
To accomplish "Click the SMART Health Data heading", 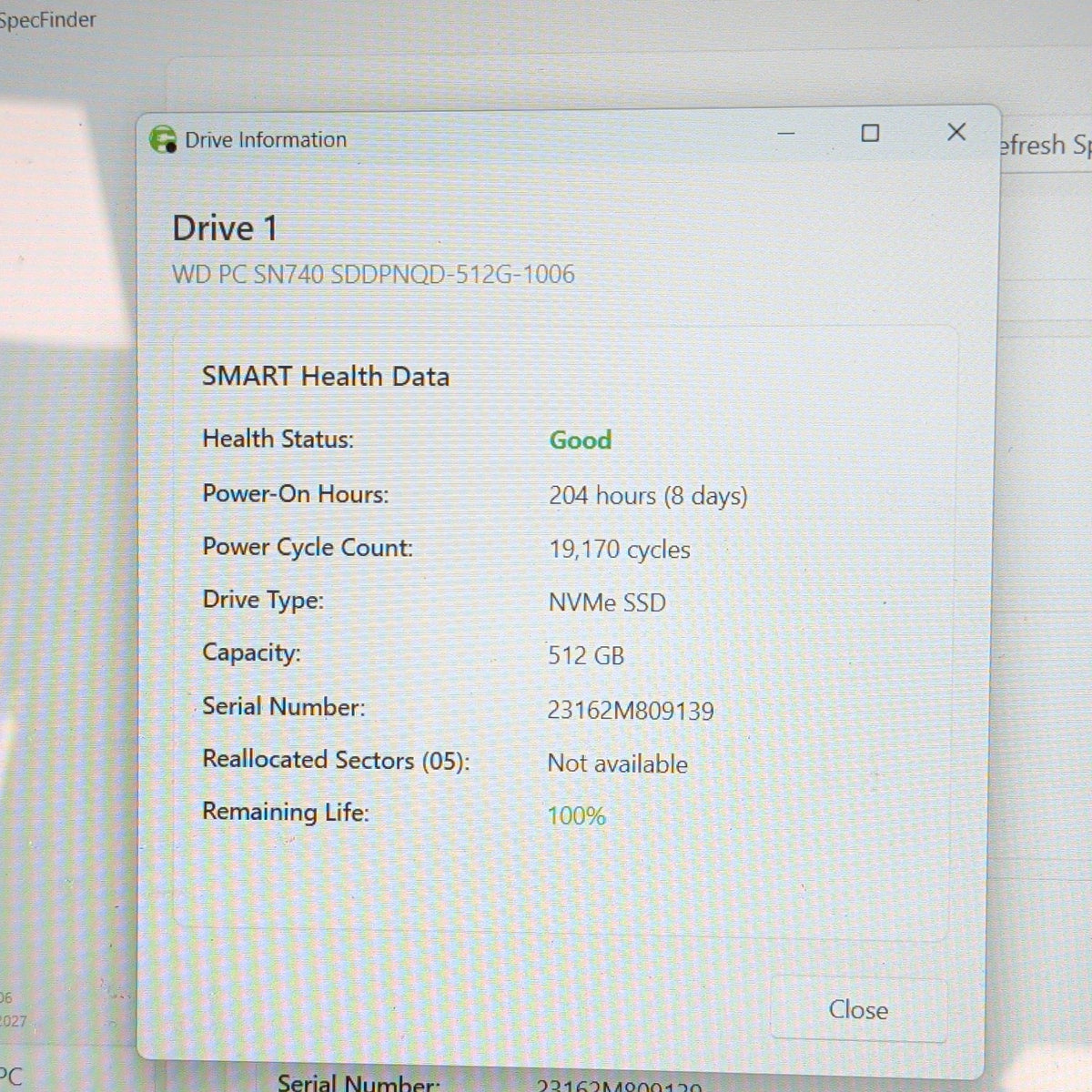I will (326, 376).
